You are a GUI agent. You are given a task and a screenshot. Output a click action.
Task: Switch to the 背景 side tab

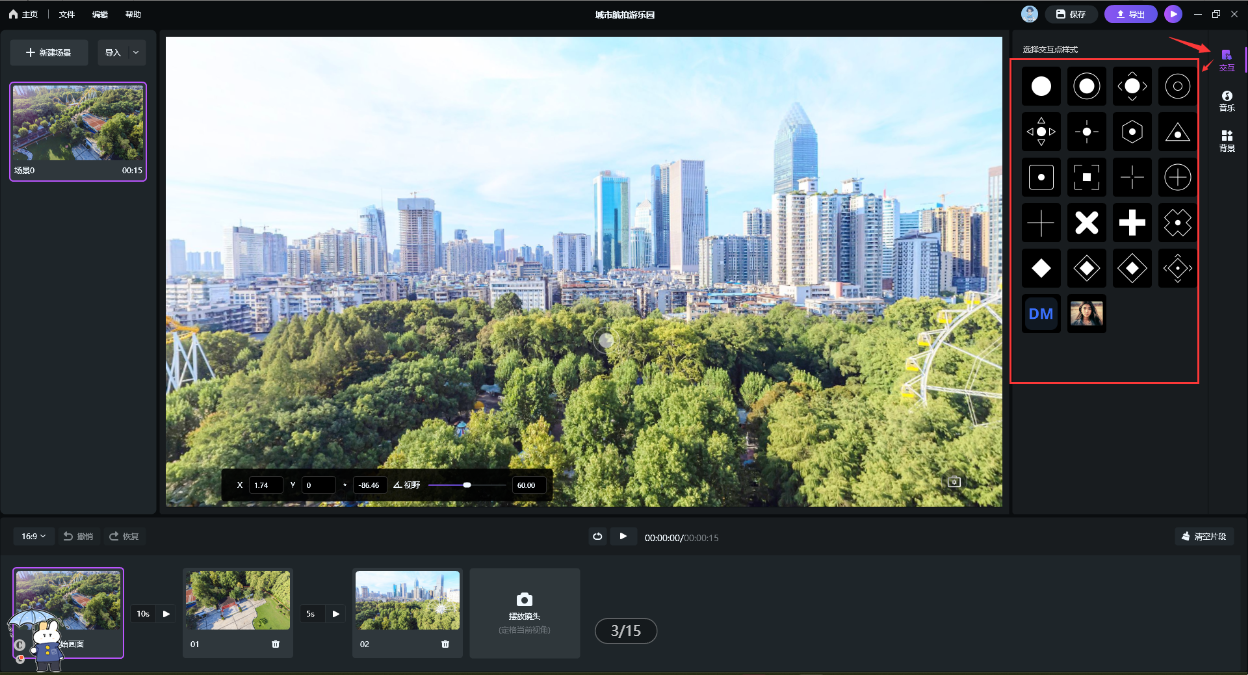[1226, 141]
